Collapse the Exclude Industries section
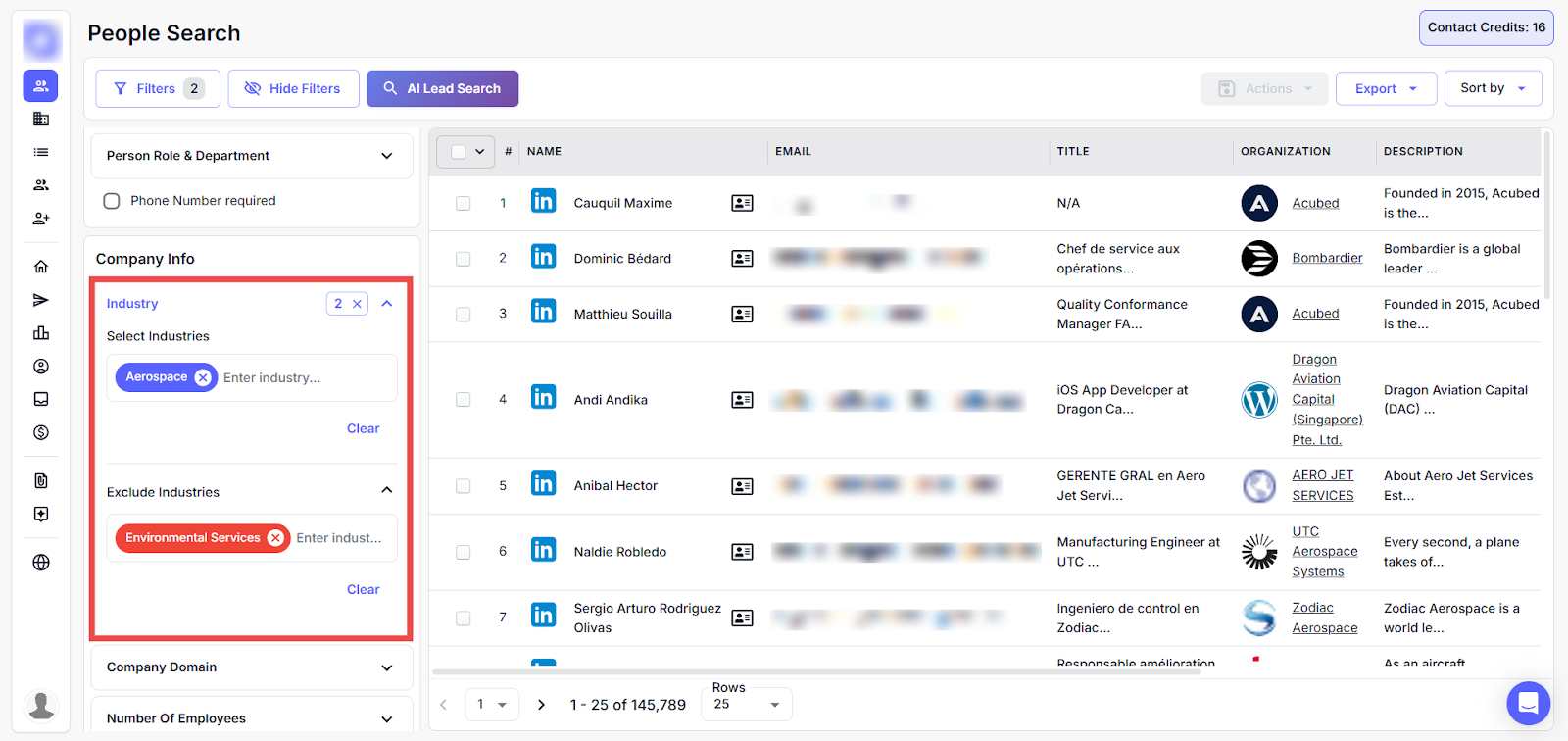The width and height of the screenshot is (1568, 741). [386, 490]
